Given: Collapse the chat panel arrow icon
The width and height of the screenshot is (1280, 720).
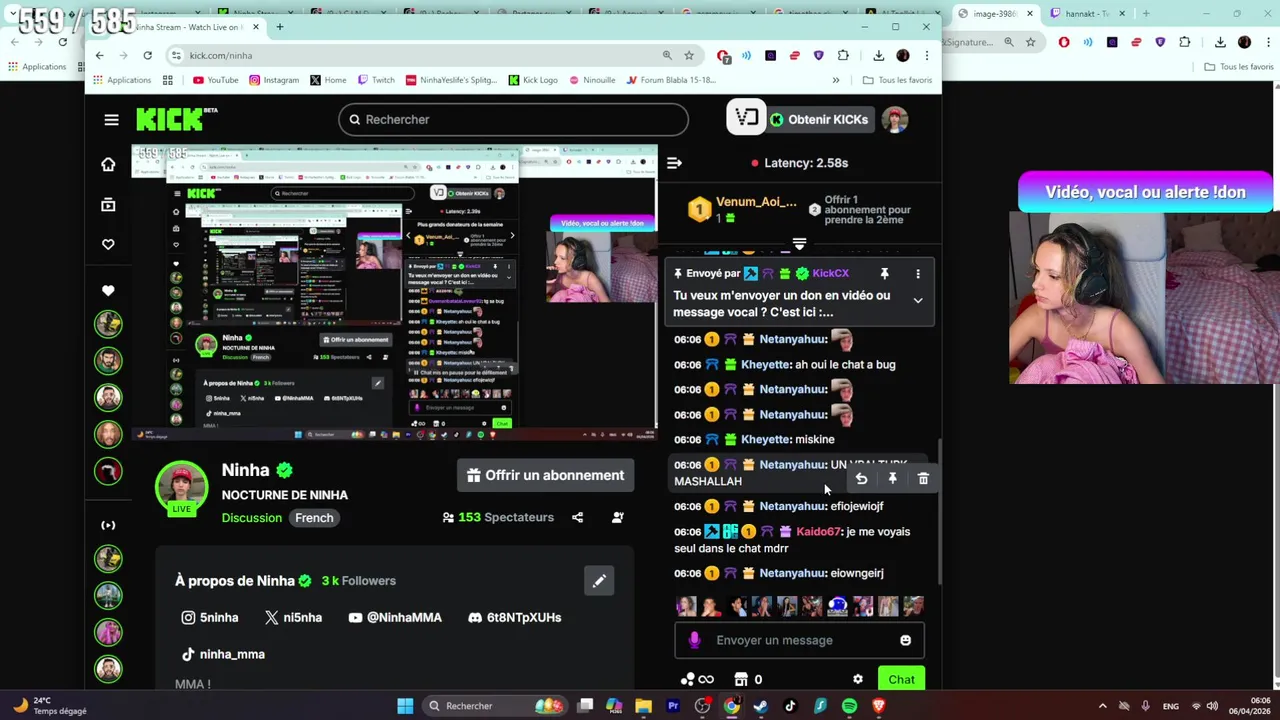Looking at the screenshot, I should [x=674, y=163].
